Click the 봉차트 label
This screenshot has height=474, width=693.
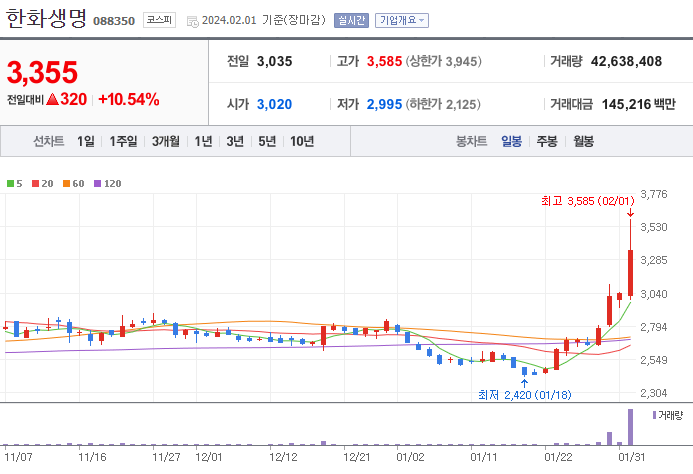click(471, 141)
